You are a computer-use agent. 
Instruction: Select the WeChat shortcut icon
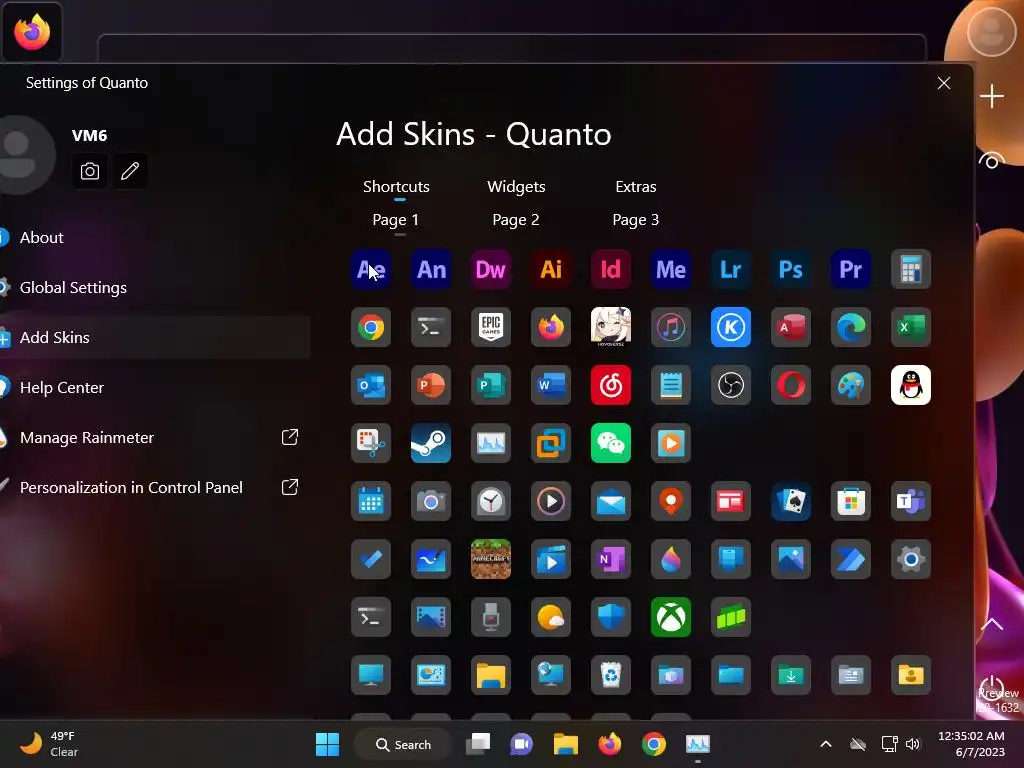click(611, 443)
